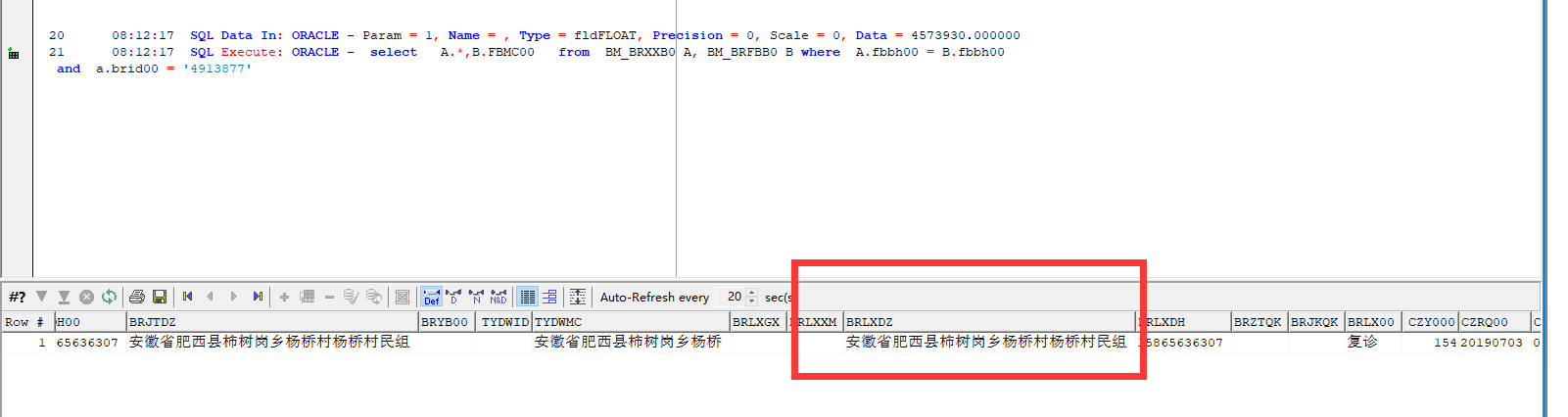Screen dimensions: 1568x417
Task: Select the cell showing 20190703
Action: point(1493,343)
